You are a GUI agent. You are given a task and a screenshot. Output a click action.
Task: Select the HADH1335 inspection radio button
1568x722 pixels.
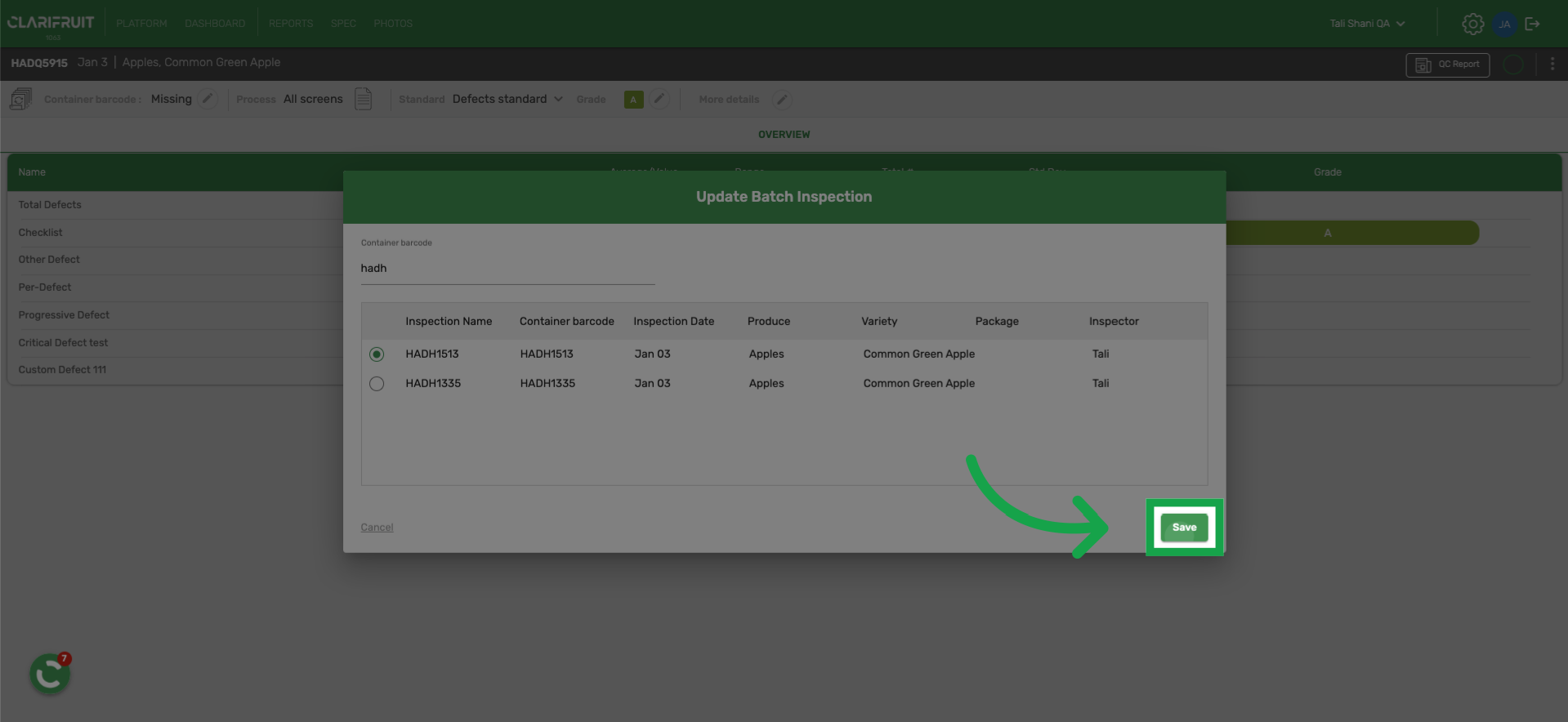(377, 384)
